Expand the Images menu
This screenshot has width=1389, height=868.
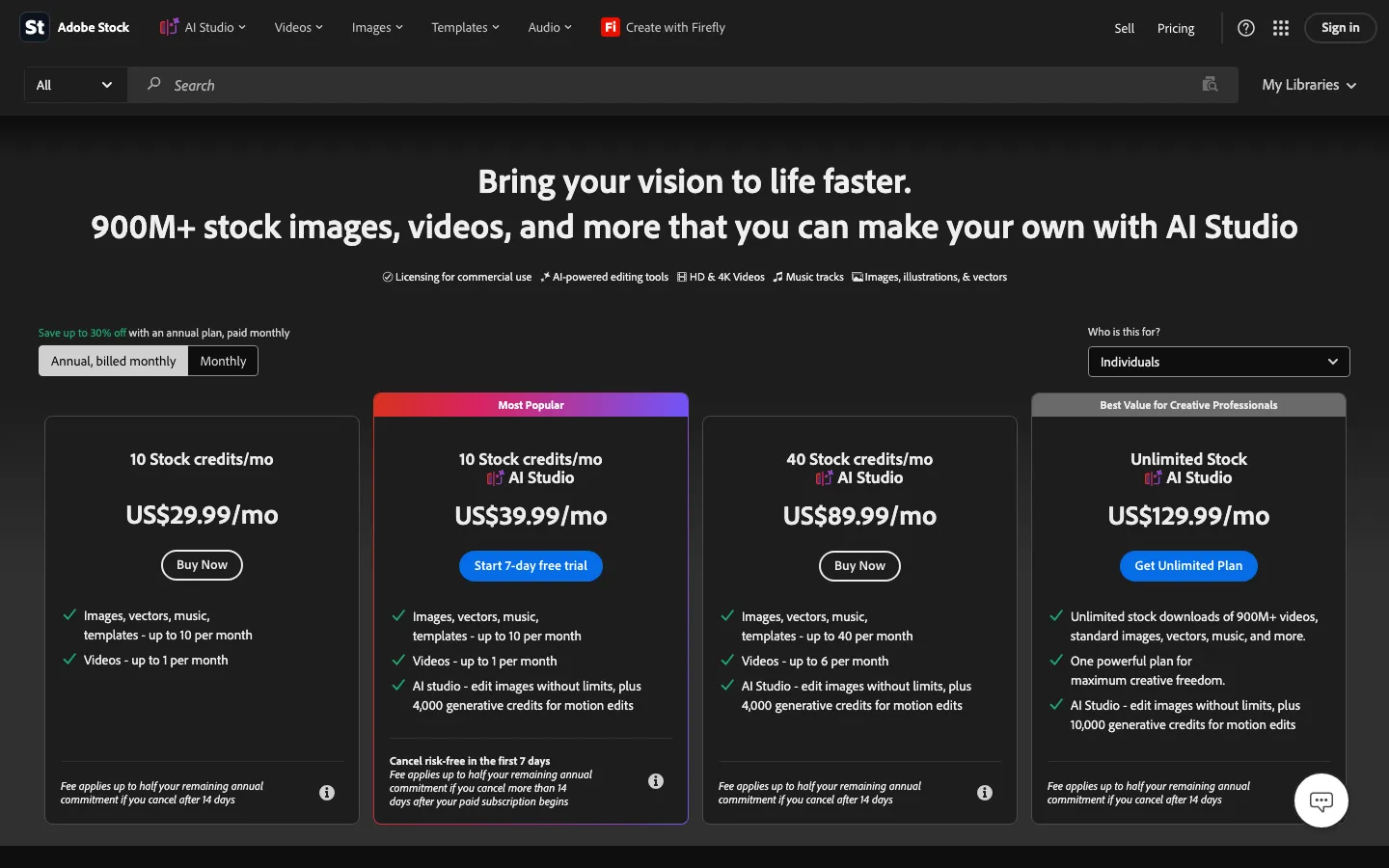pyautogui.click(x=377, y=27)
